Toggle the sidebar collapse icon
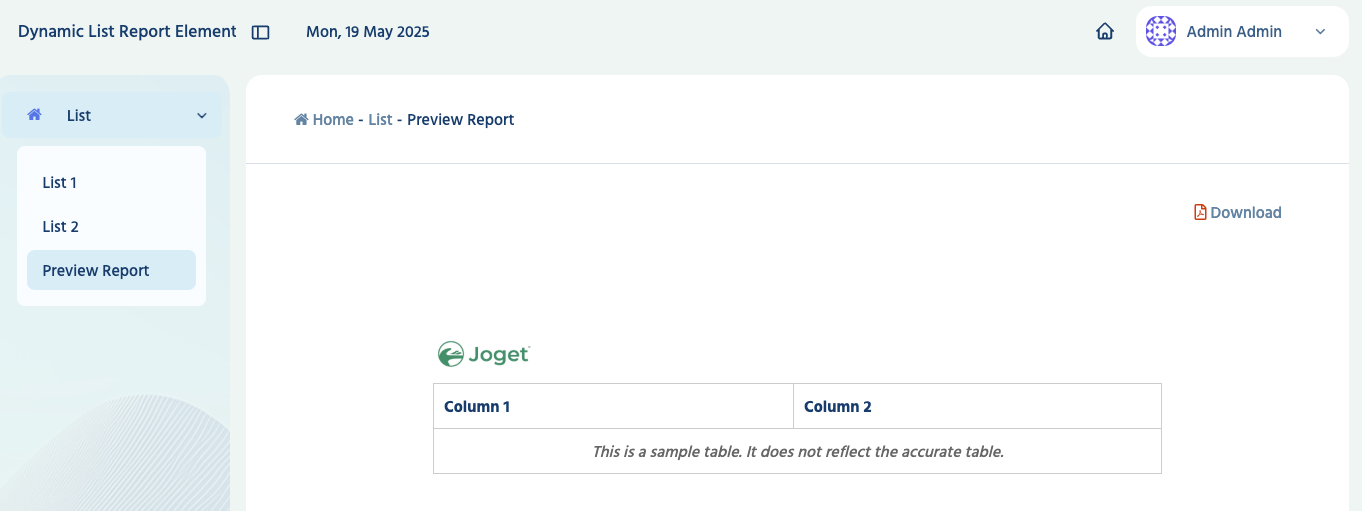 pos(261,32)
